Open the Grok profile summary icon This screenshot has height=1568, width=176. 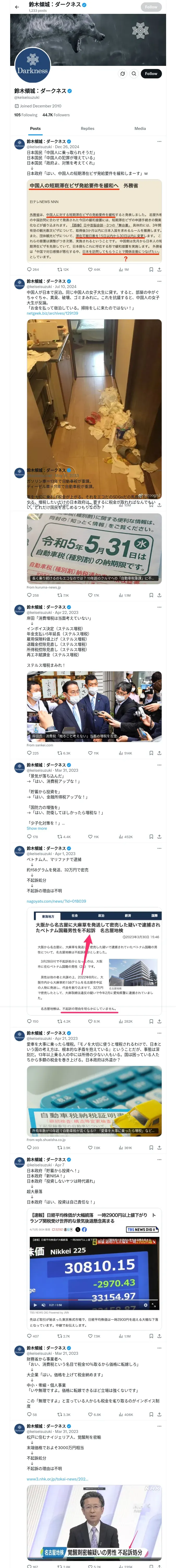pyautogui.click(x=123, y=74)
